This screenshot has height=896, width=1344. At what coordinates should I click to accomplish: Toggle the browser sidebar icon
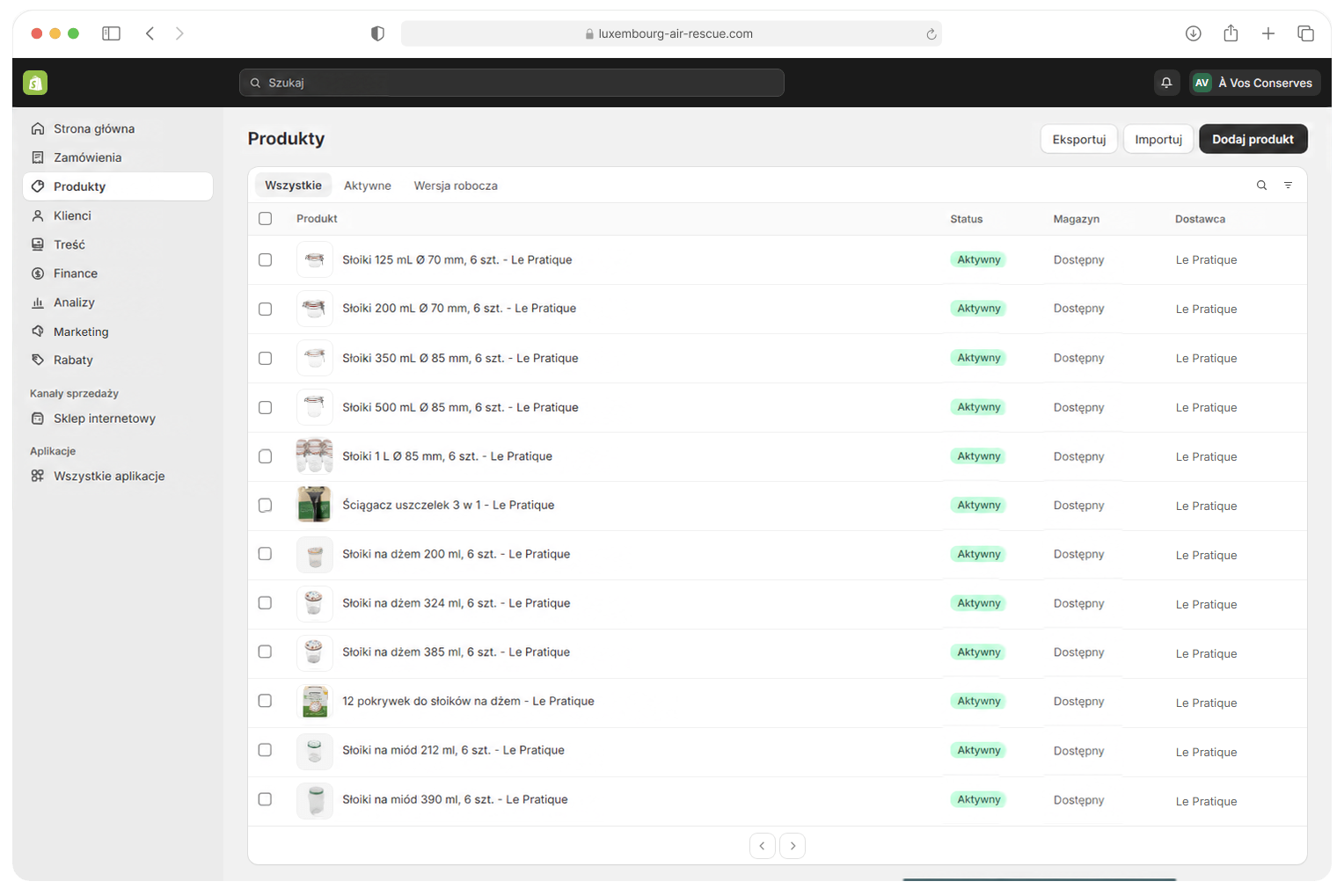tap(111, 33)
